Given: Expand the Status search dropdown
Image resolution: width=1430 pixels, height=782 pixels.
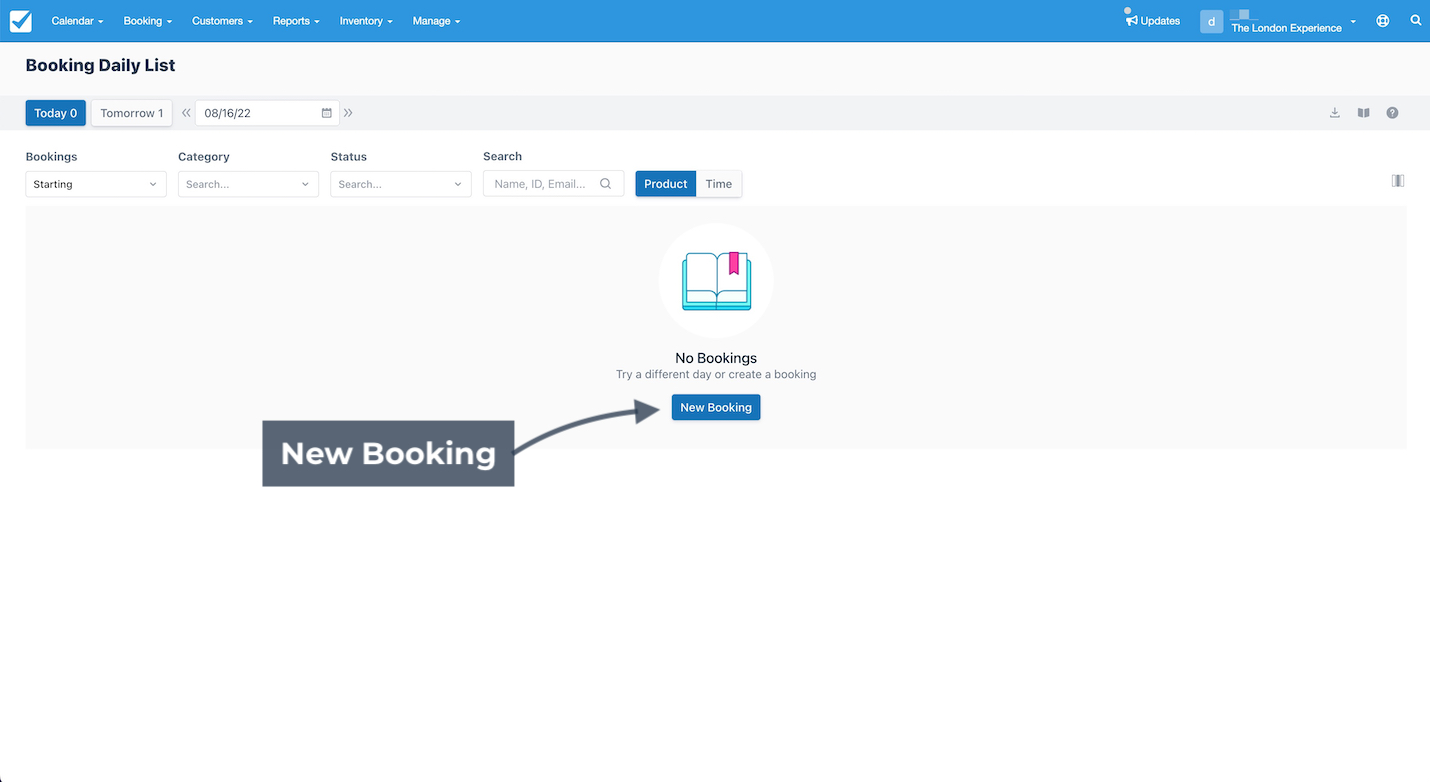Looking at the screenshot, I should [401, 184].
